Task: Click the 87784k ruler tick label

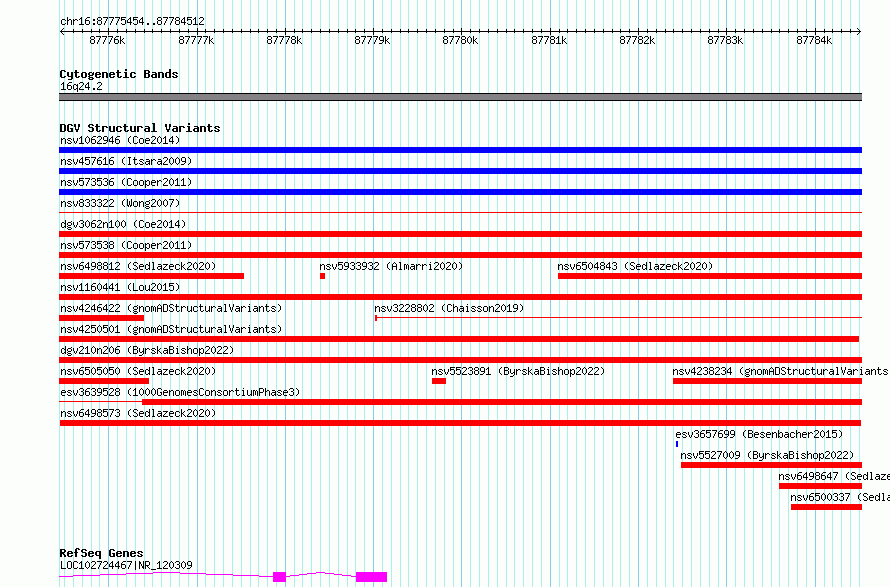Action: (814, 40)
